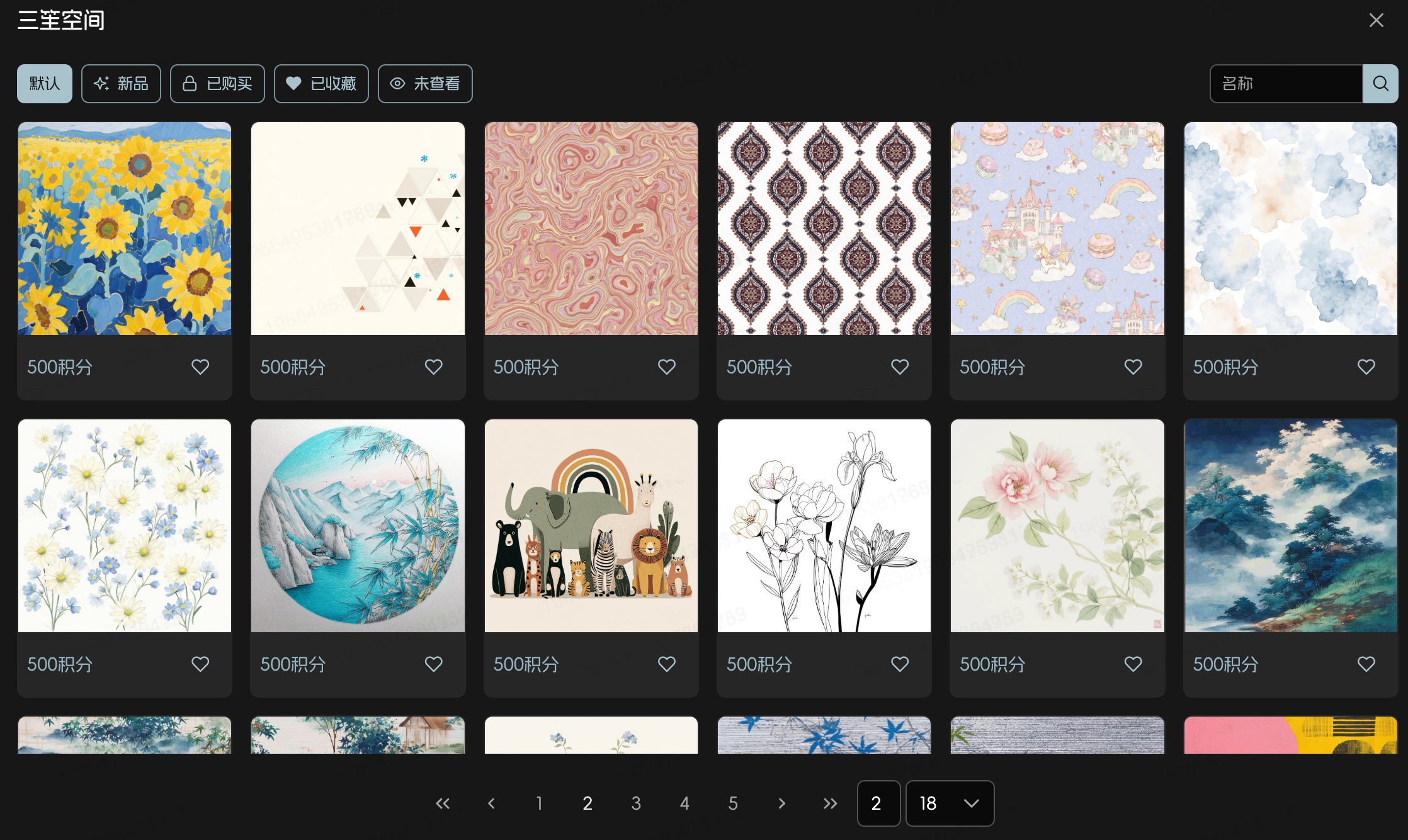Click heart on animal rainbow illustration
The width and height of the screenshot is (1408, 840).
(666, 664)
